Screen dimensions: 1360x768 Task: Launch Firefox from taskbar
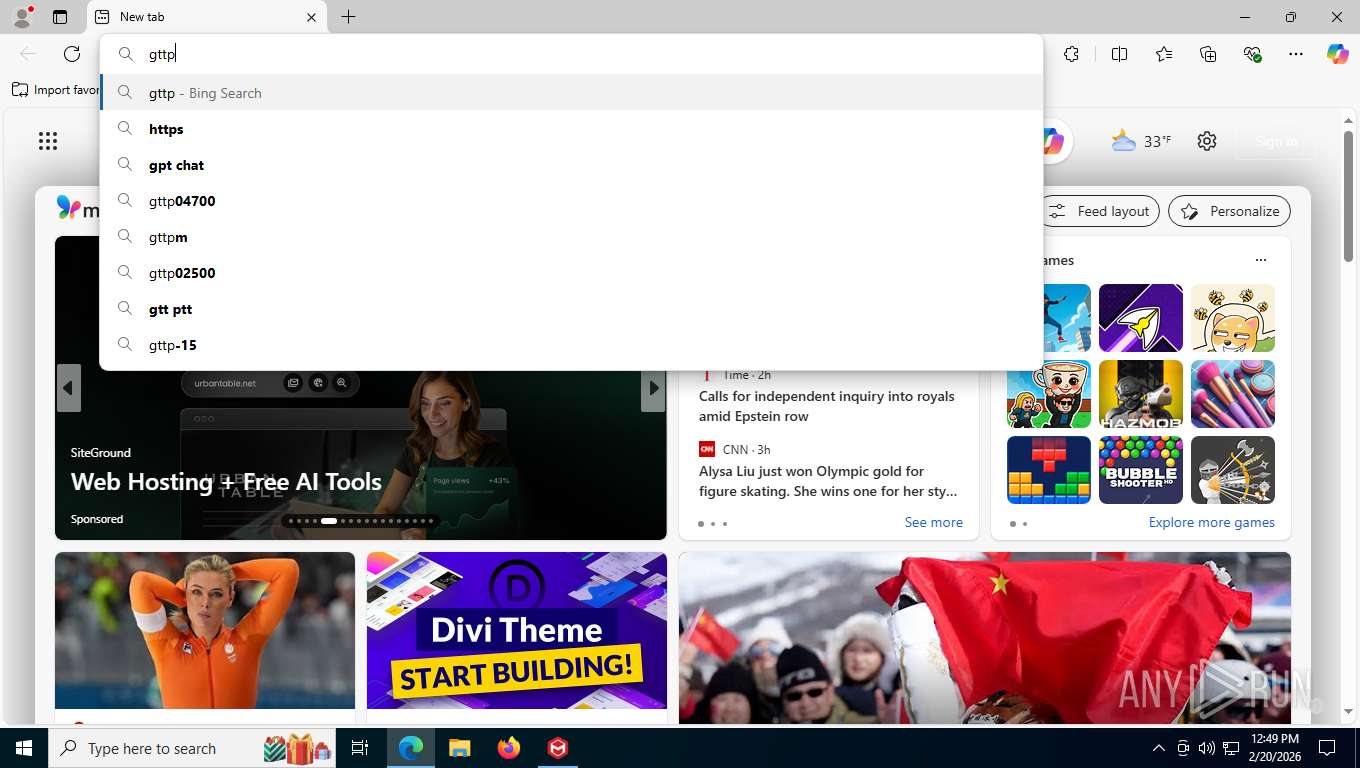click(509, 748)
